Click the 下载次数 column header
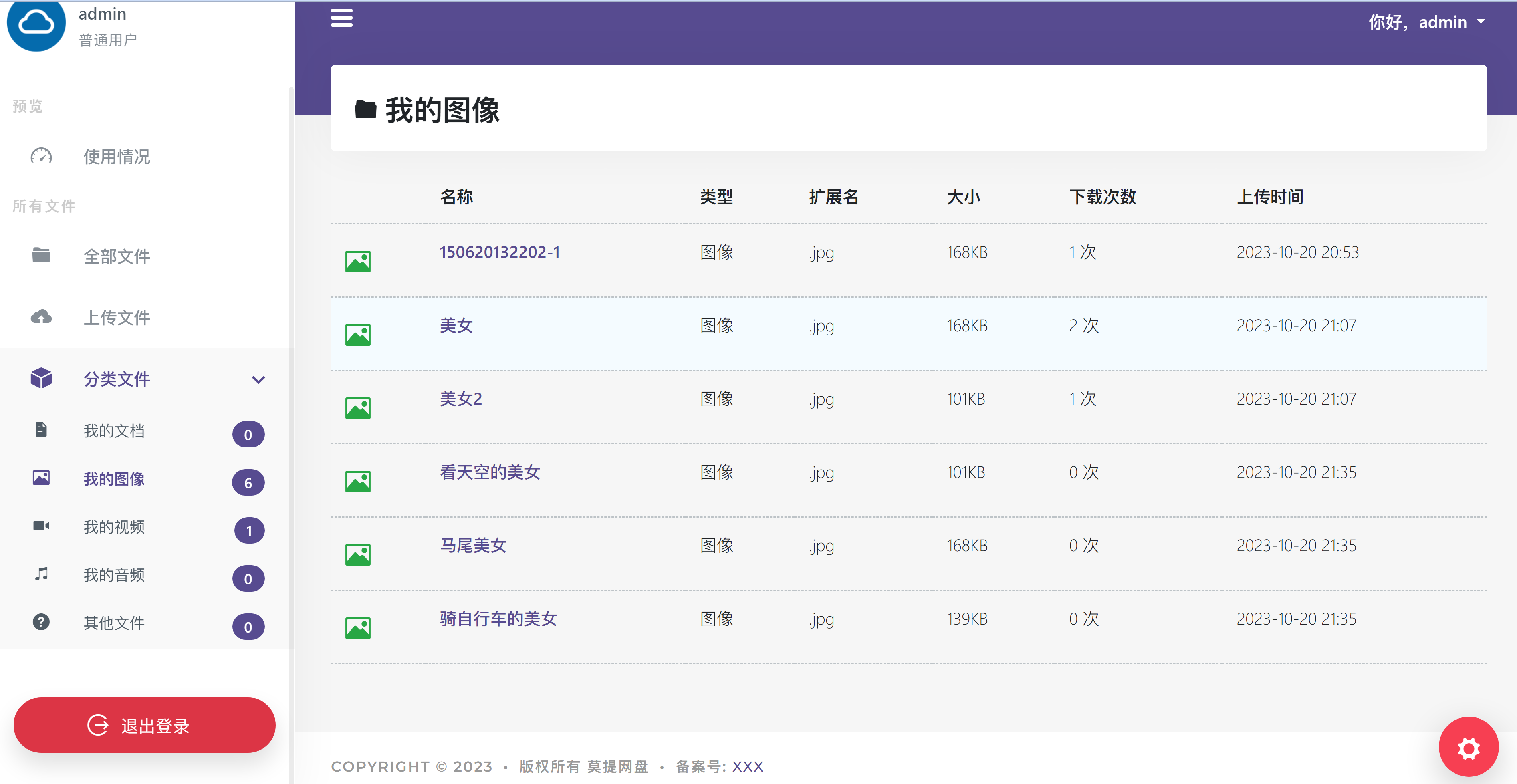 click(1102, 197)
